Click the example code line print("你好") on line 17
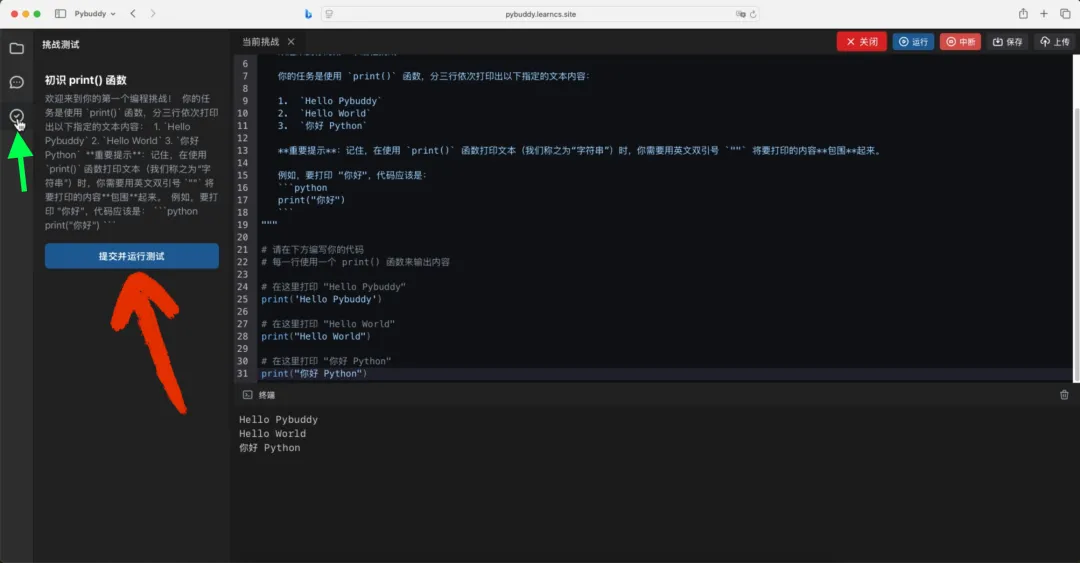The image size is (1080, 563). point(311,200)
